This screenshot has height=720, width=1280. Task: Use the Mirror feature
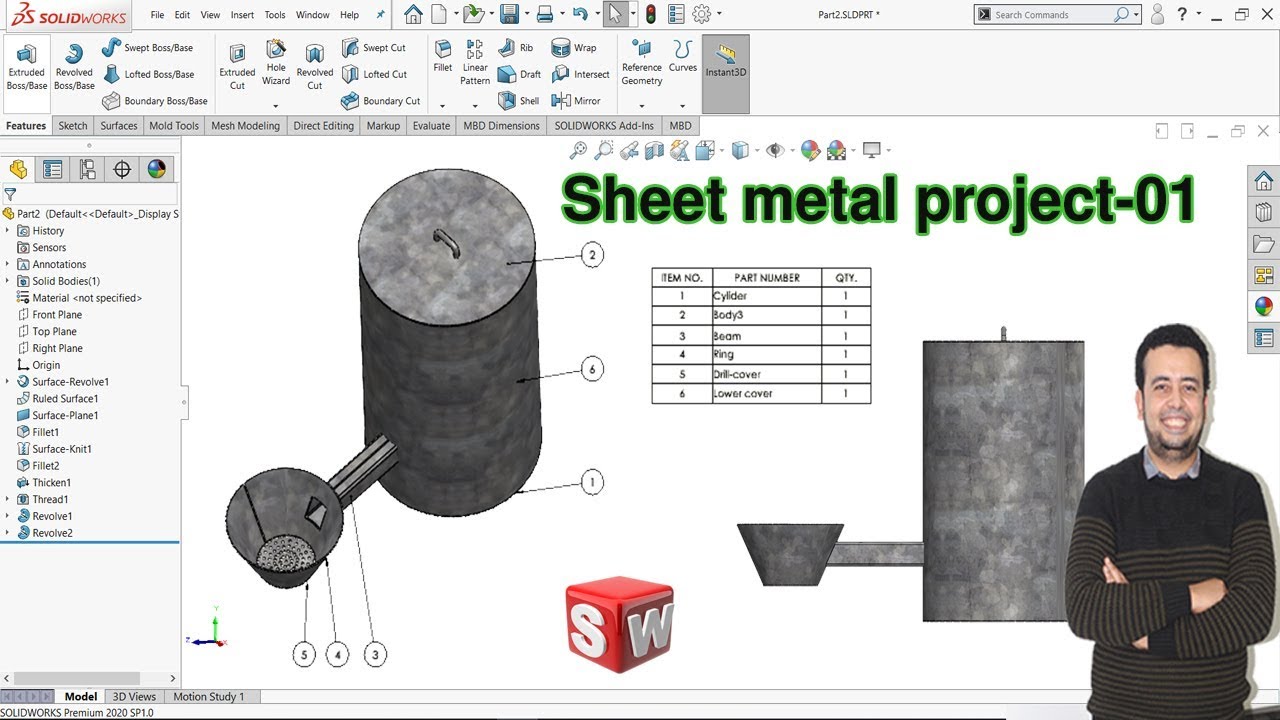click(576, 101)
